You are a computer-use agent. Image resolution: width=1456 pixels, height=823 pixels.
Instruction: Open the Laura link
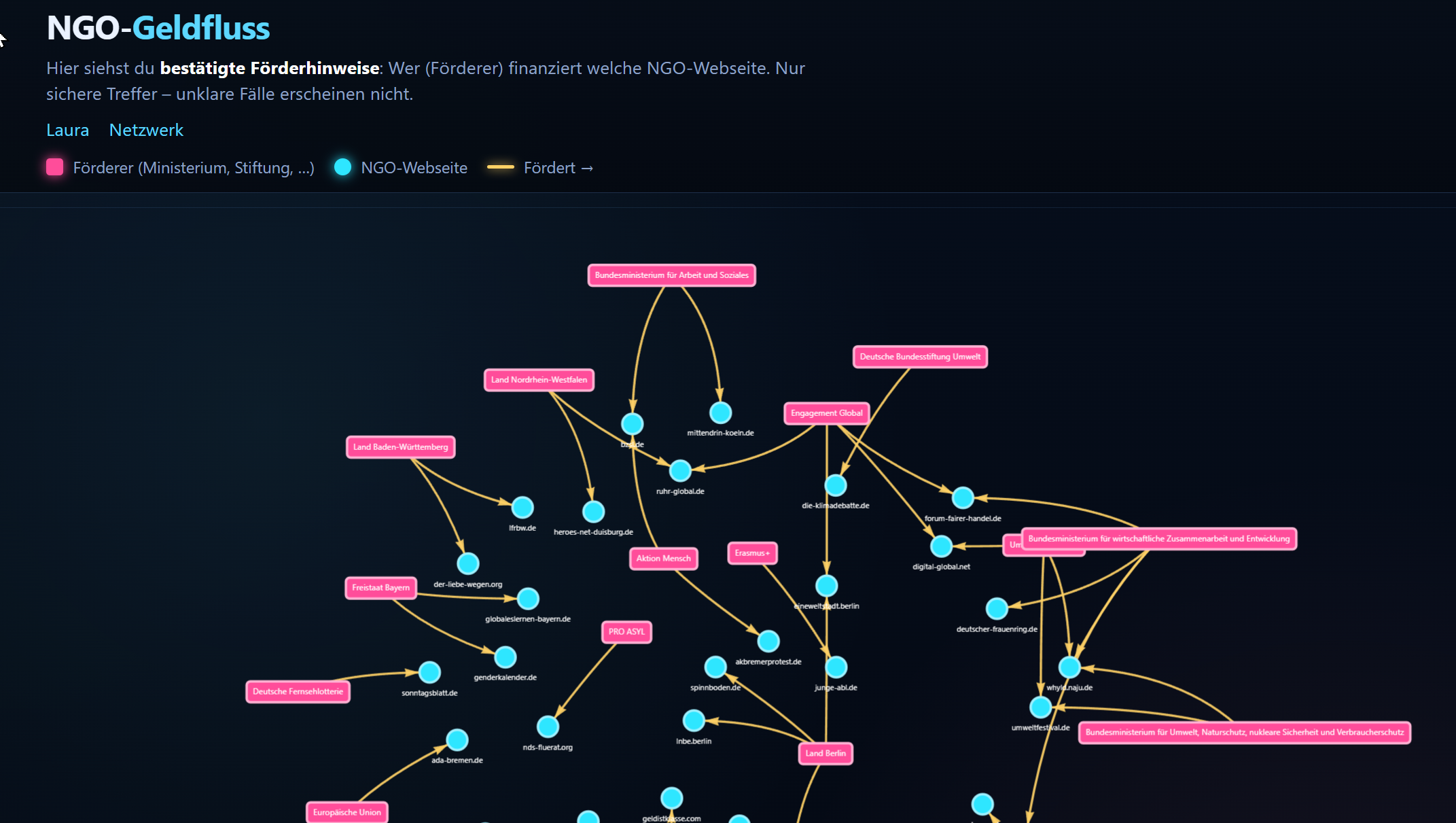point(67,130)
